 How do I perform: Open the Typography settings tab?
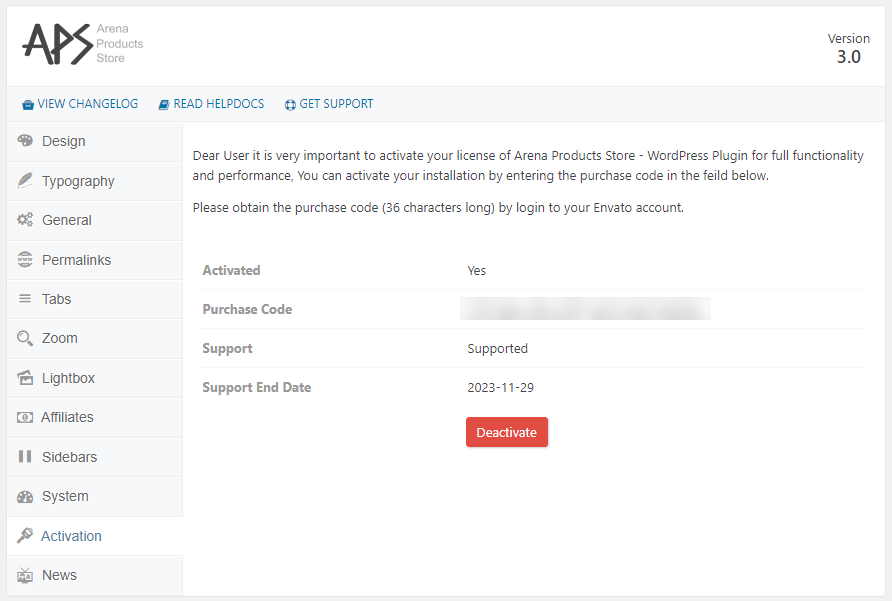click(x=94, y=181)
